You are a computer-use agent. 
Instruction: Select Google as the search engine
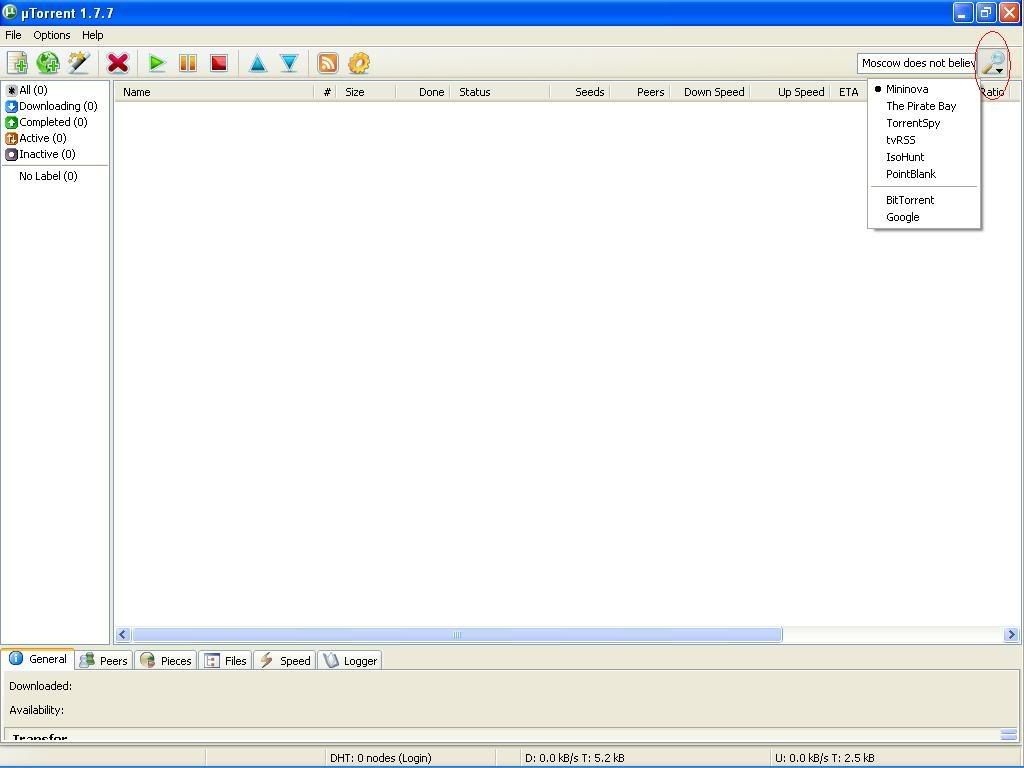pos(902,217)
